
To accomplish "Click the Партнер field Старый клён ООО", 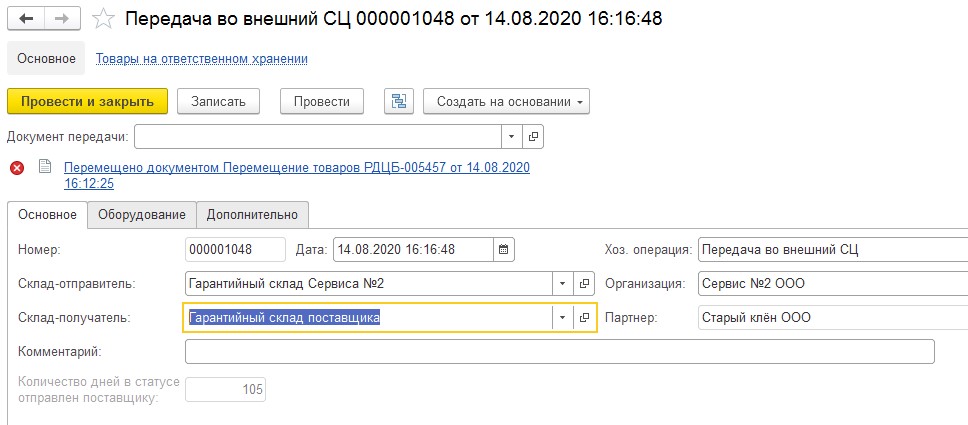I will pos(833,318).
